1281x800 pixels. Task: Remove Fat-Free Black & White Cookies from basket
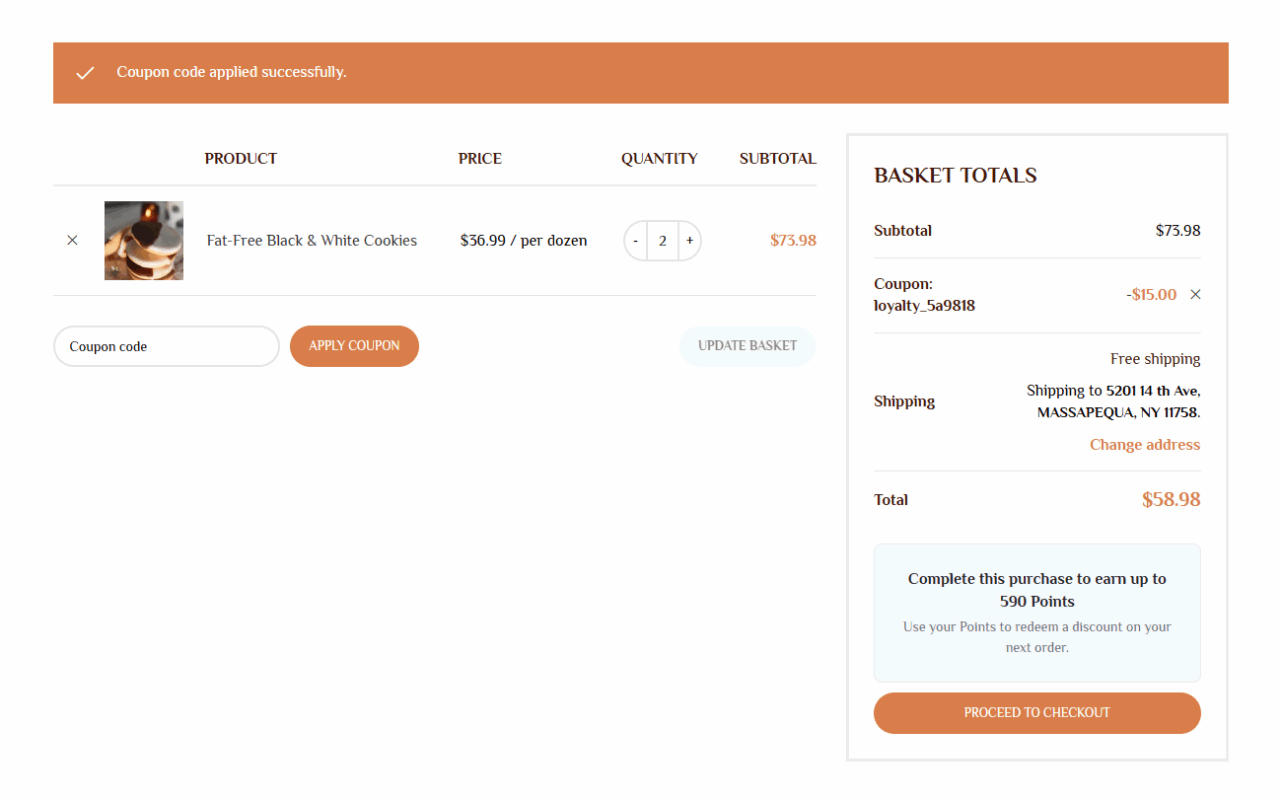pyautogui.click(x=72, y=241)
